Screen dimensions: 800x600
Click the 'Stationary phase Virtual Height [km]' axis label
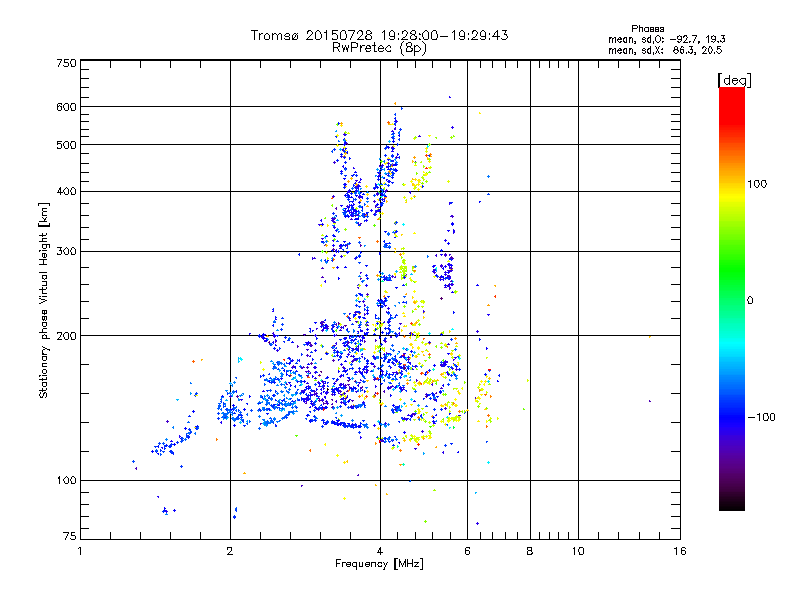pos(44,301)
